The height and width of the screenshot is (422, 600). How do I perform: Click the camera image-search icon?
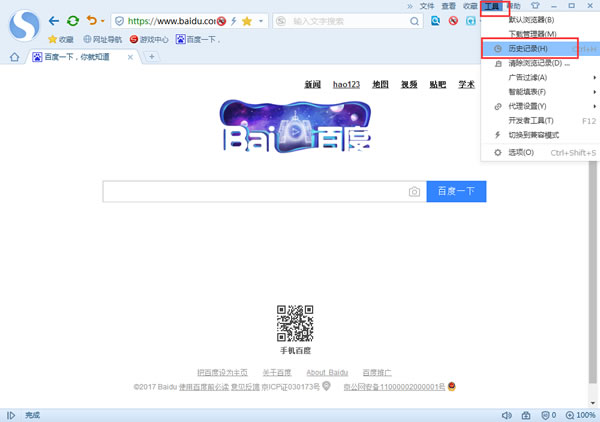tap(414, 192)
